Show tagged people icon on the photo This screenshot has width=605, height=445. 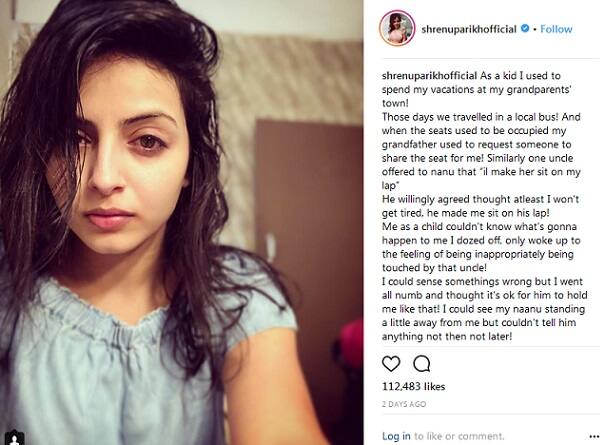[15, 438]
